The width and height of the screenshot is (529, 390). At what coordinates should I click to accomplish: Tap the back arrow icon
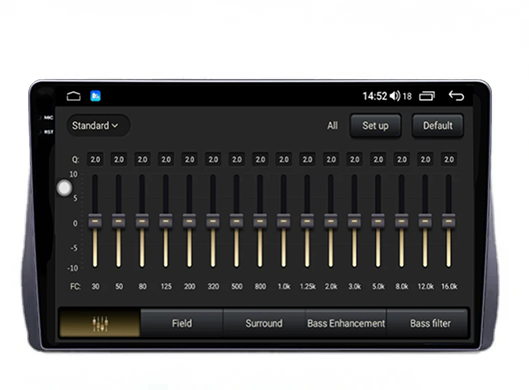point(456,96)
